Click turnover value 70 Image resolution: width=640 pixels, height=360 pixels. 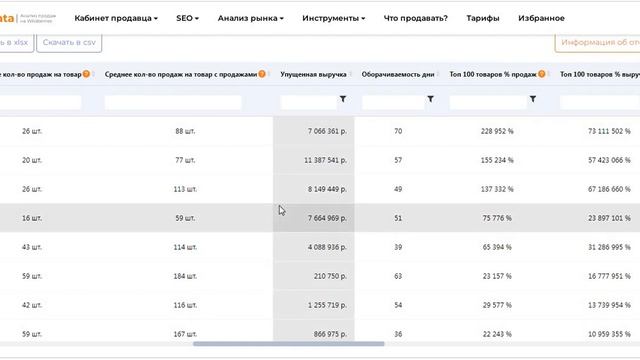[x=398, y=131]
